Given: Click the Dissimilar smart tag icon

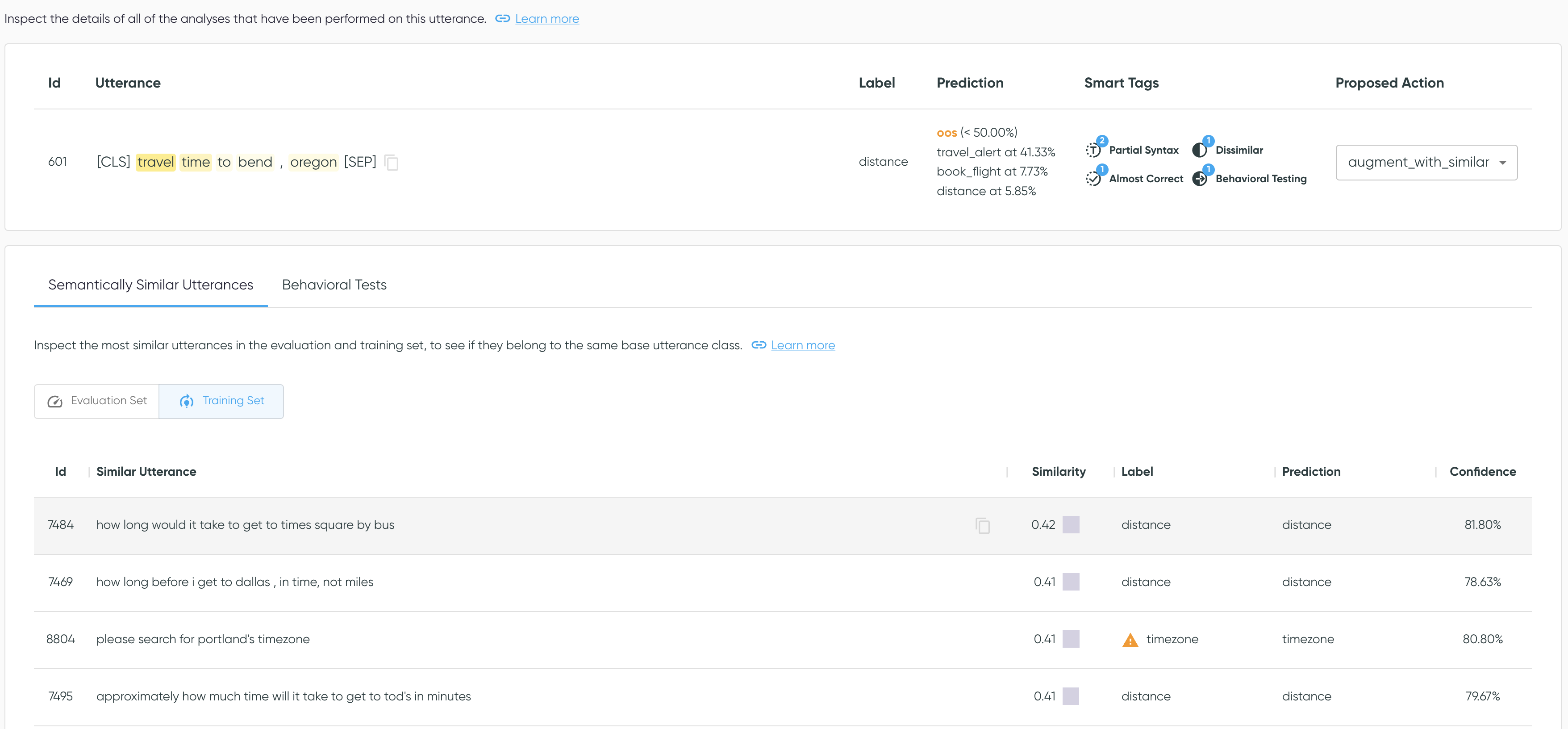Looking at the screenshot, I should pos(1199,150).
